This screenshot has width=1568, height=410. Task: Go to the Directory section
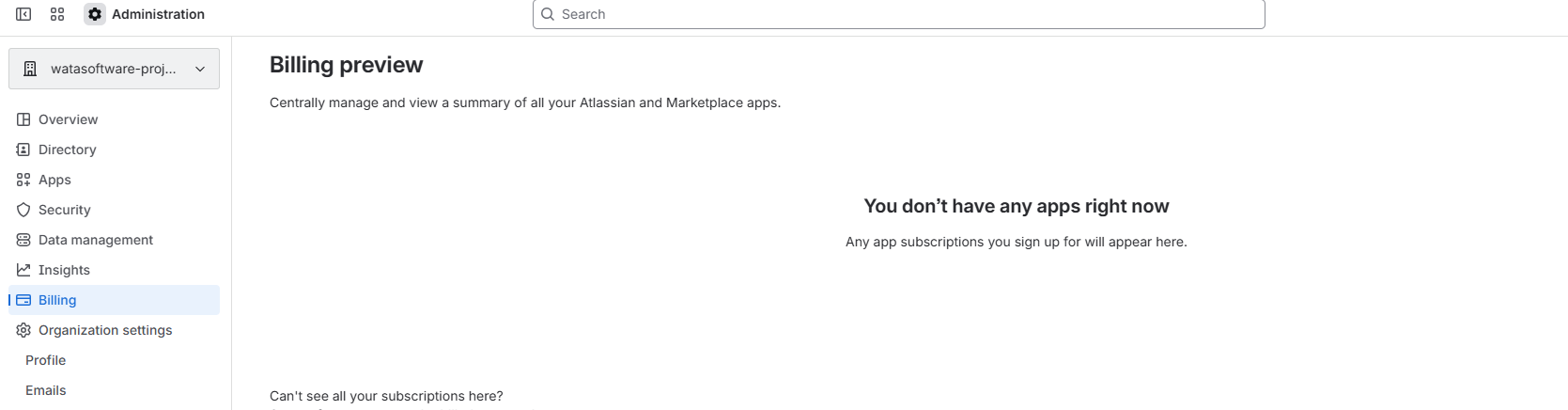click(114, 150)
